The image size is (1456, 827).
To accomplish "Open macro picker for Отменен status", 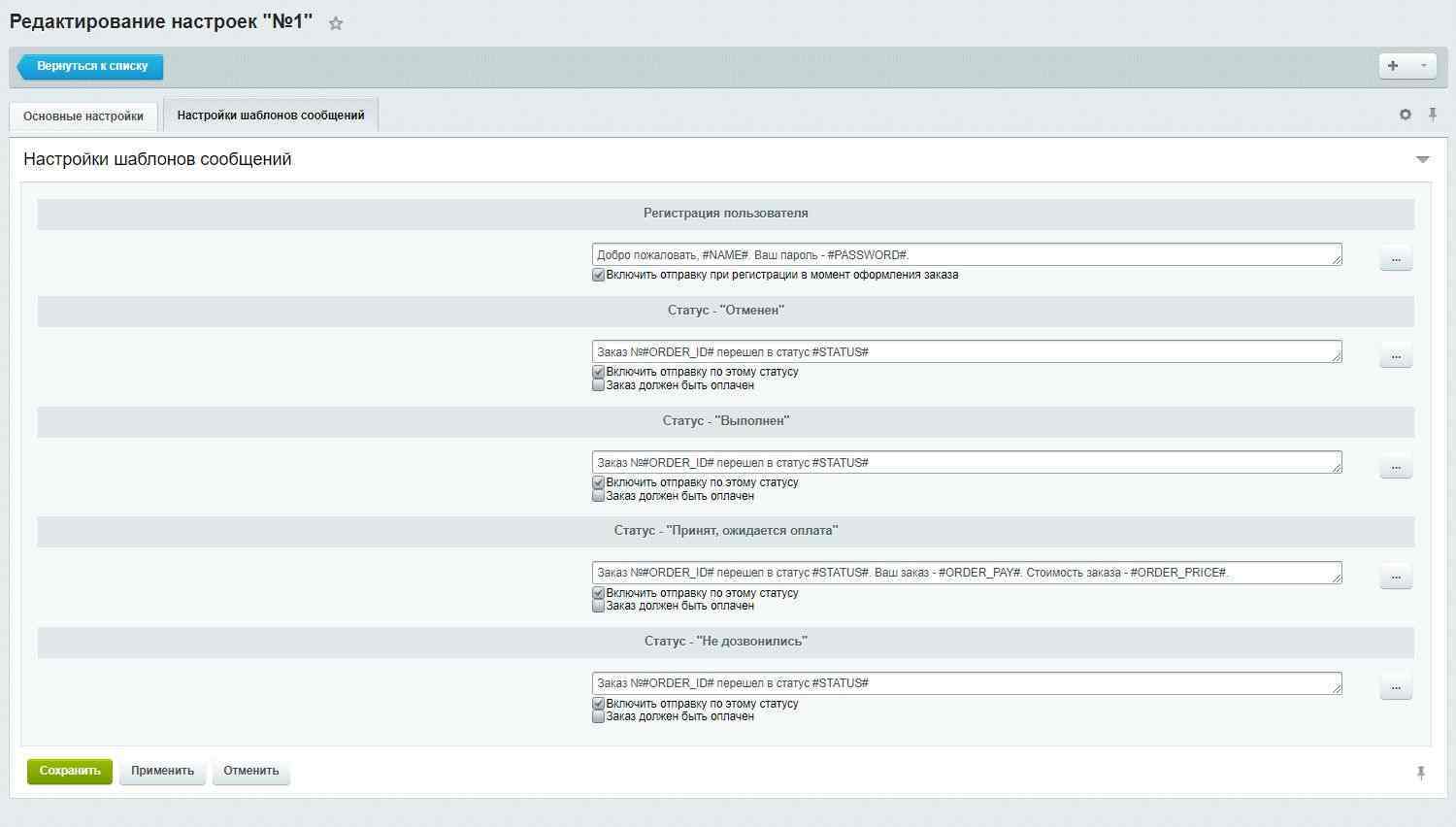I will tap(1396, 356).
